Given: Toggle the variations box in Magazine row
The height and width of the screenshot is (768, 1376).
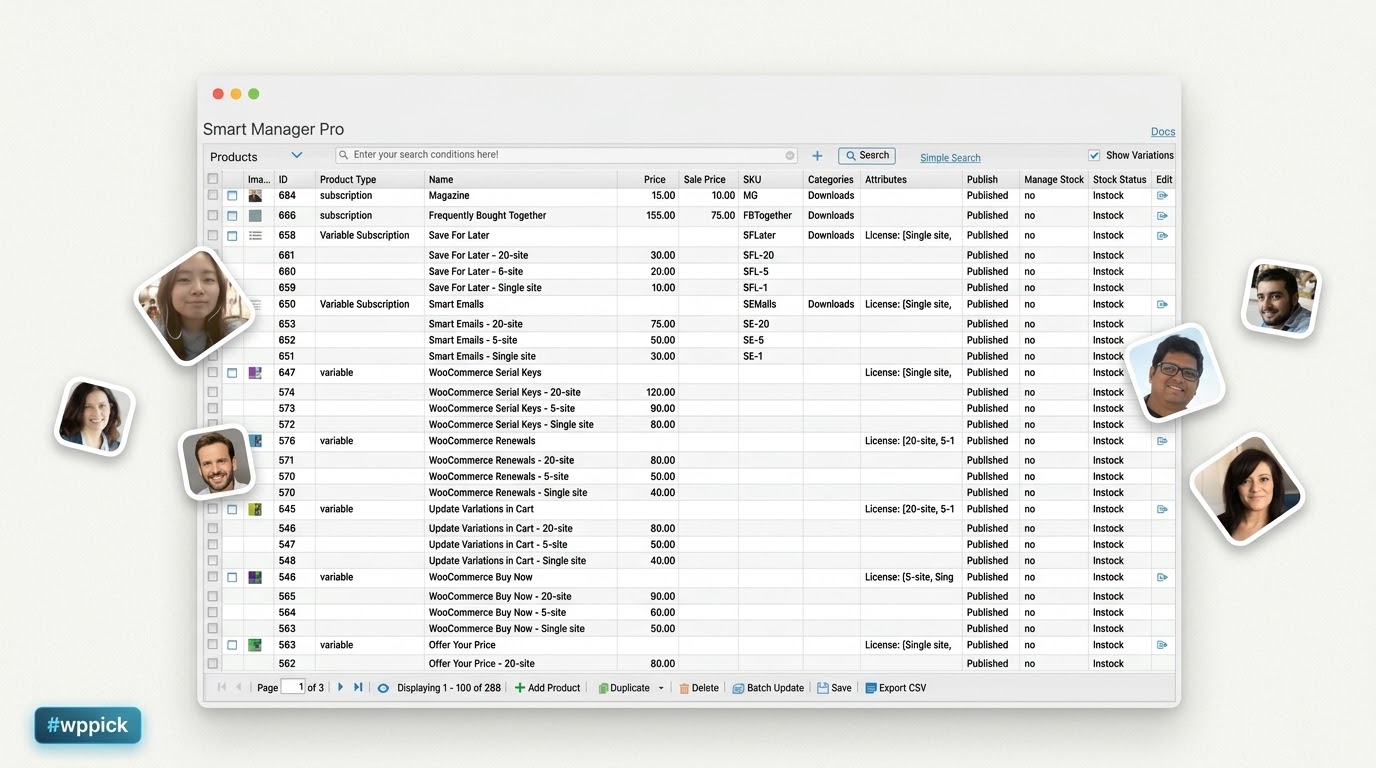Looking at the screenshot, I should pos(232,196).
